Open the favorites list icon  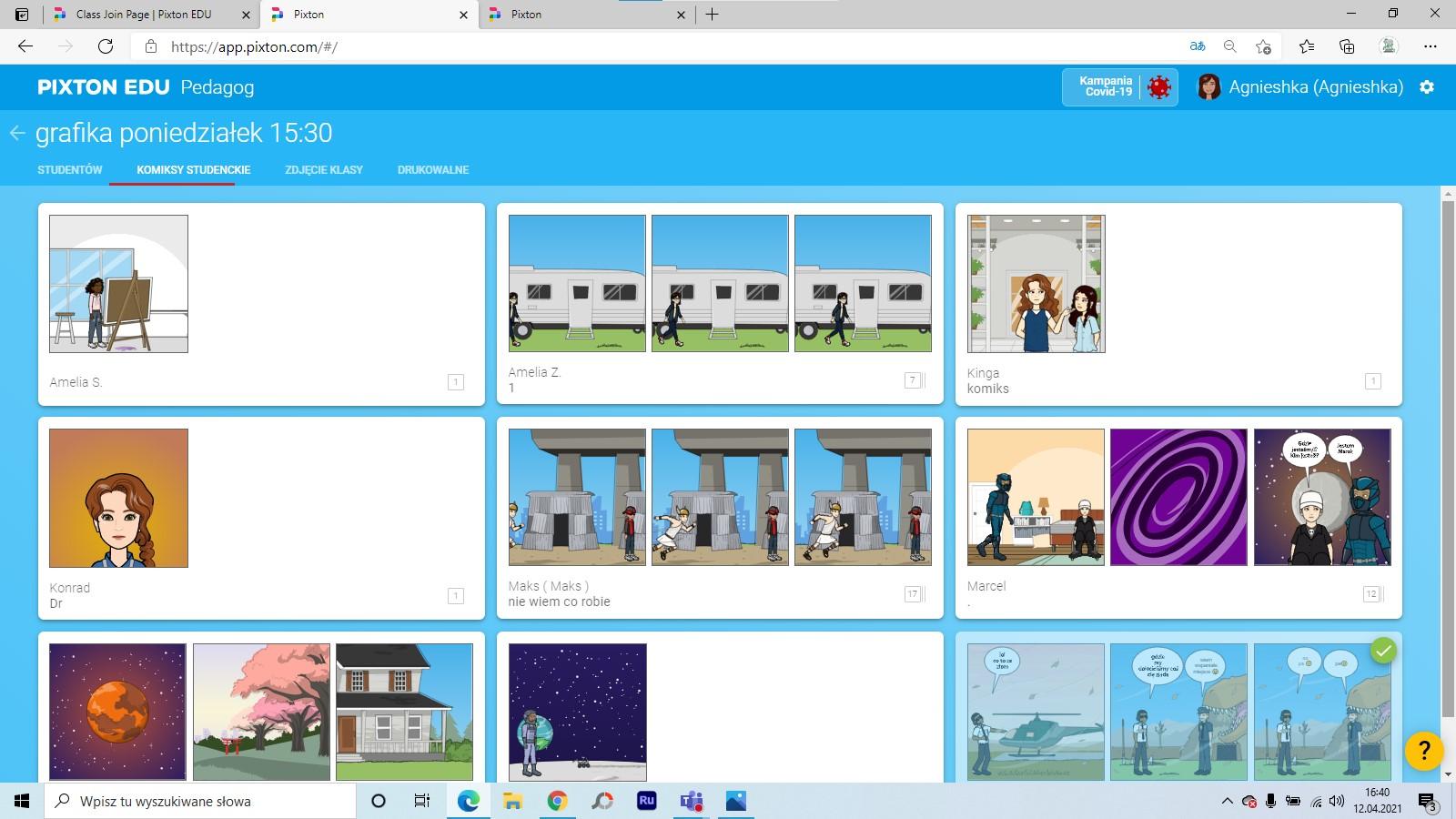(1307, 46)
